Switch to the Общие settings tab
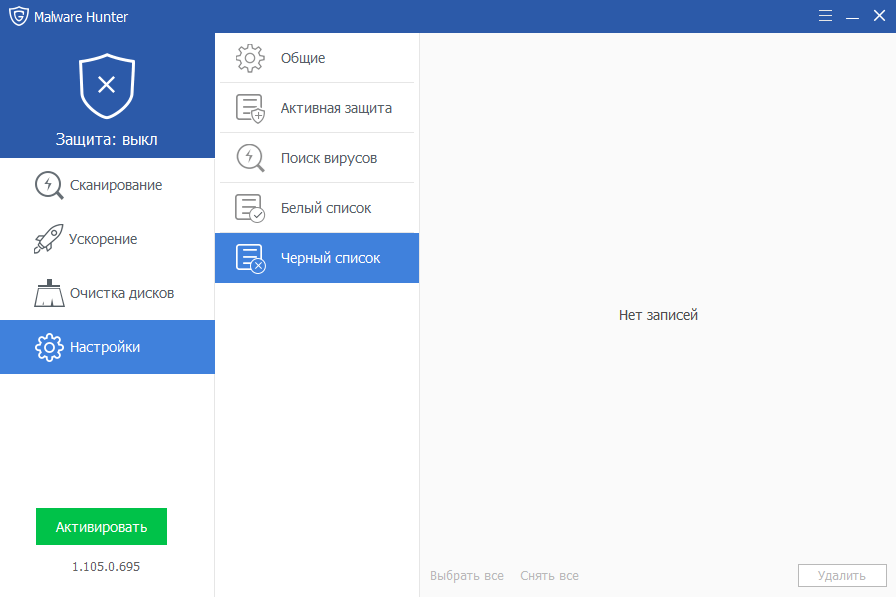This screenshot has width=896, height=597. 317,58
